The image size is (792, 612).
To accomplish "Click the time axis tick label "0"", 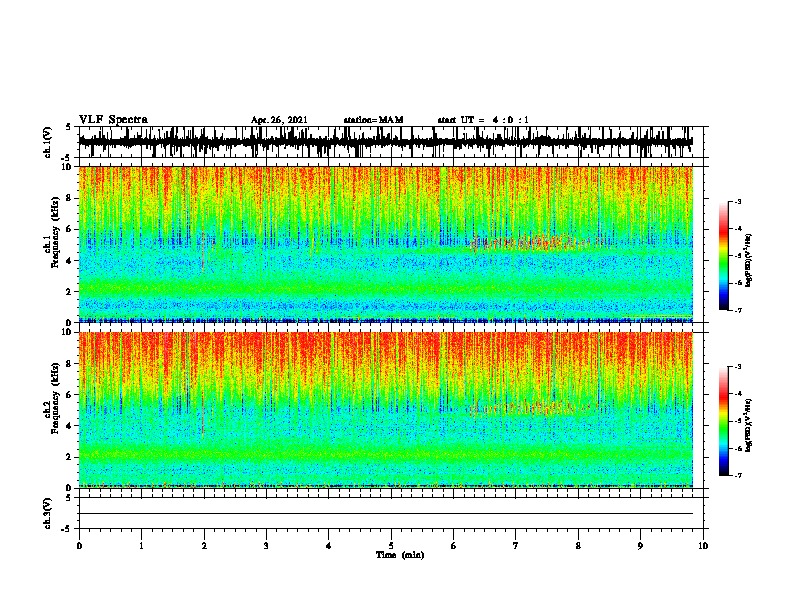I will [79, 546].
